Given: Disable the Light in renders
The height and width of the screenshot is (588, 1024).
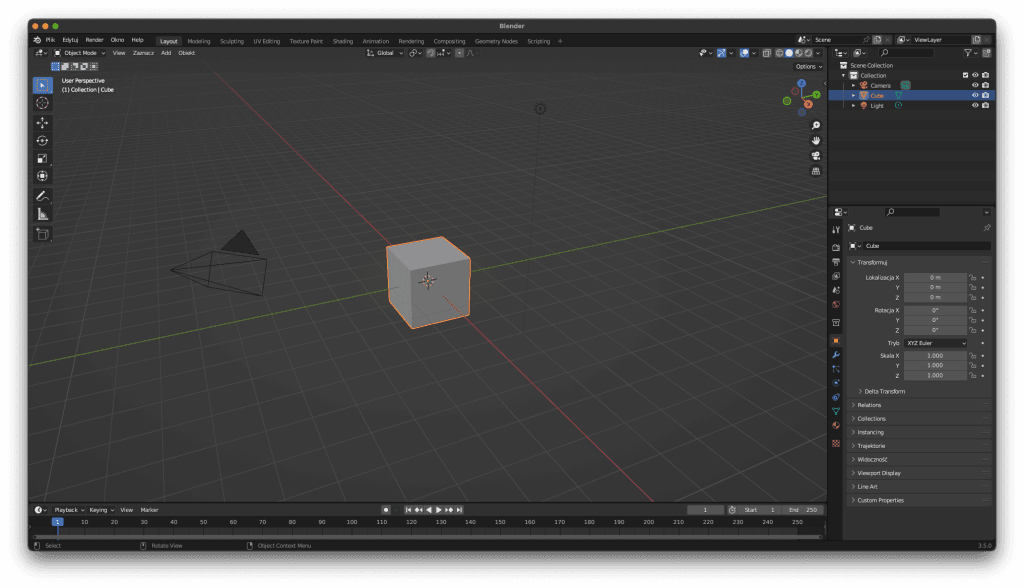Looking at the screenshot, I should pyautogui.click(x=986, y=106).
